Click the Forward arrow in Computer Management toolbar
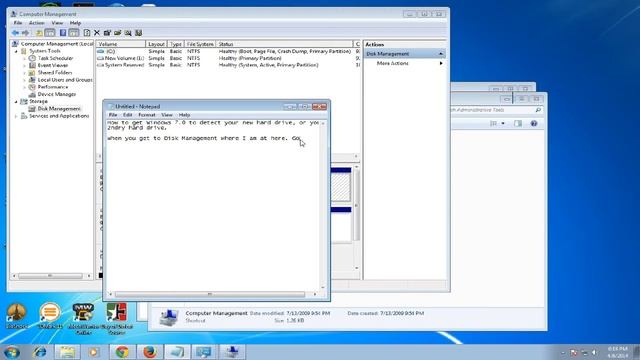Screen dimensions: 640x360 point(25,33)
